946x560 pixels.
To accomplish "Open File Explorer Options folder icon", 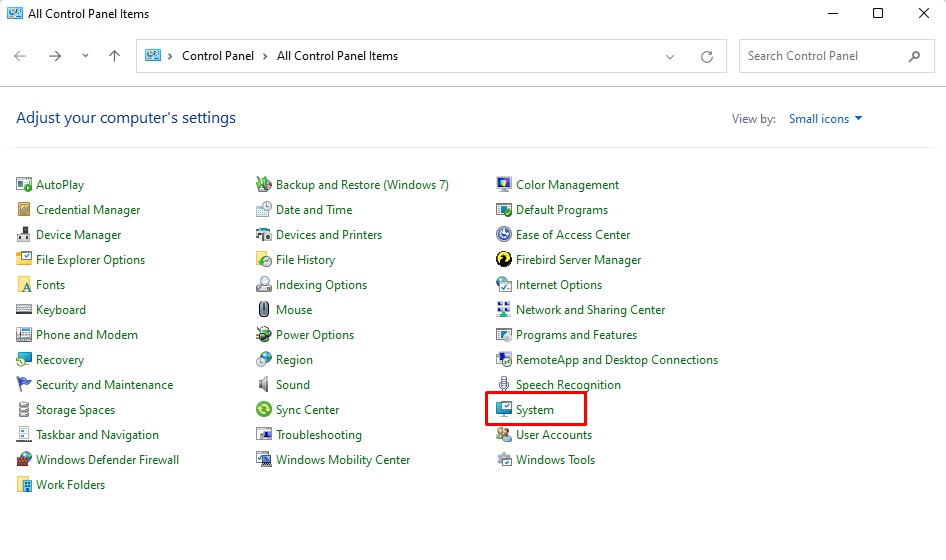I will 24,259.
